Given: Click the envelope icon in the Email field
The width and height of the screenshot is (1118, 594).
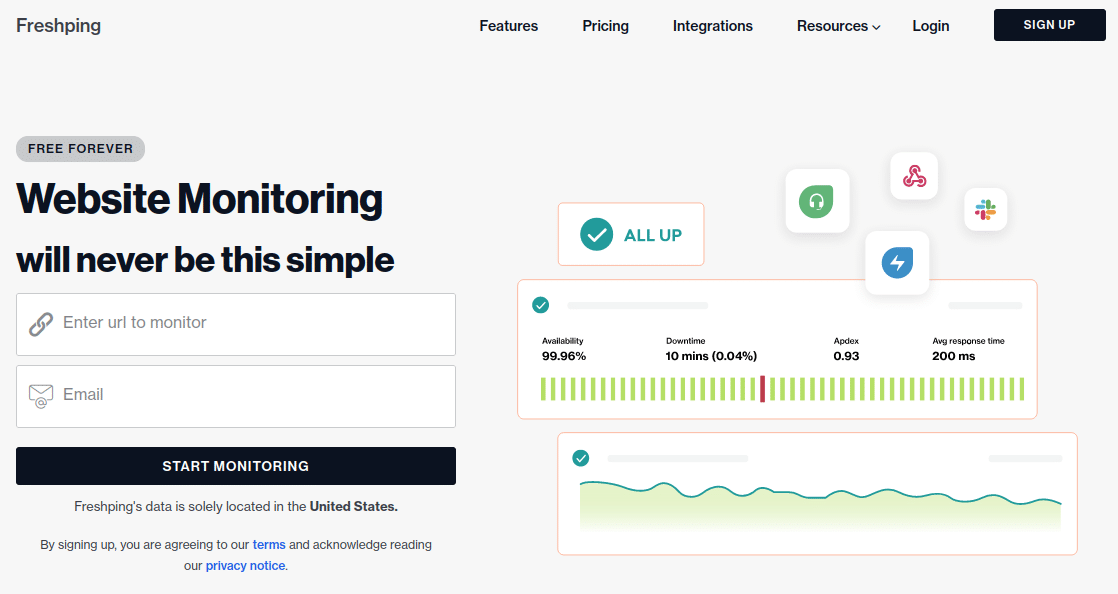Looking at the screenshot, I should [x=41, y=396].
